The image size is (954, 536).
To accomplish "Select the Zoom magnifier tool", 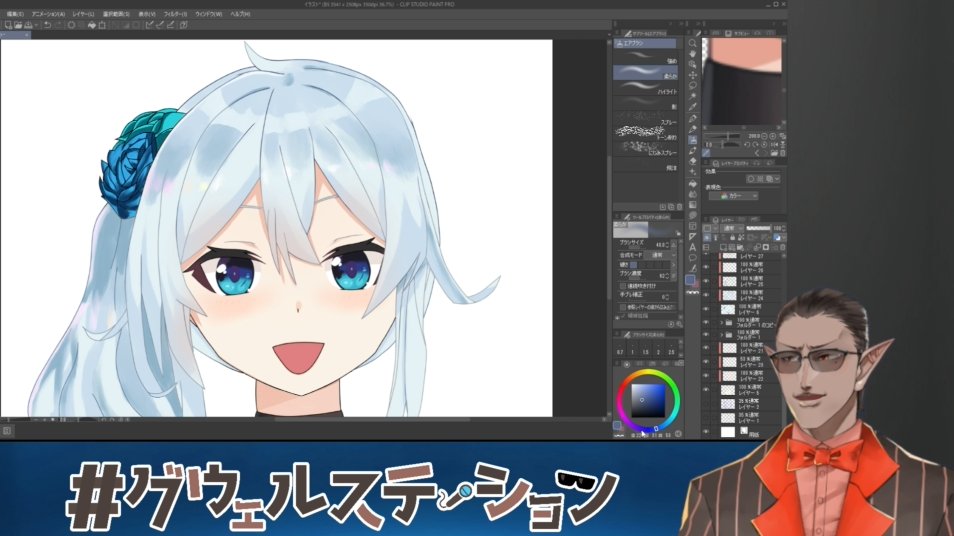I will 692,43.
